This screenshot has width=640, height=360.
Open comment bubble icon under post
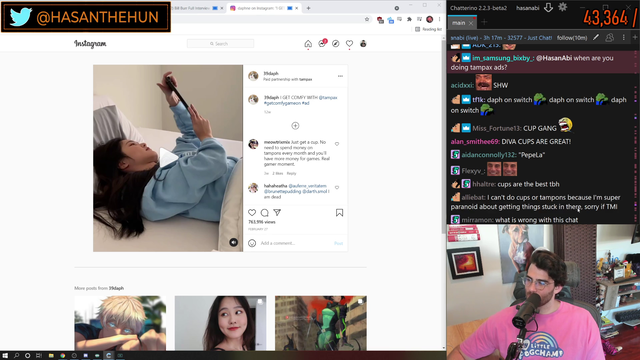264,213
